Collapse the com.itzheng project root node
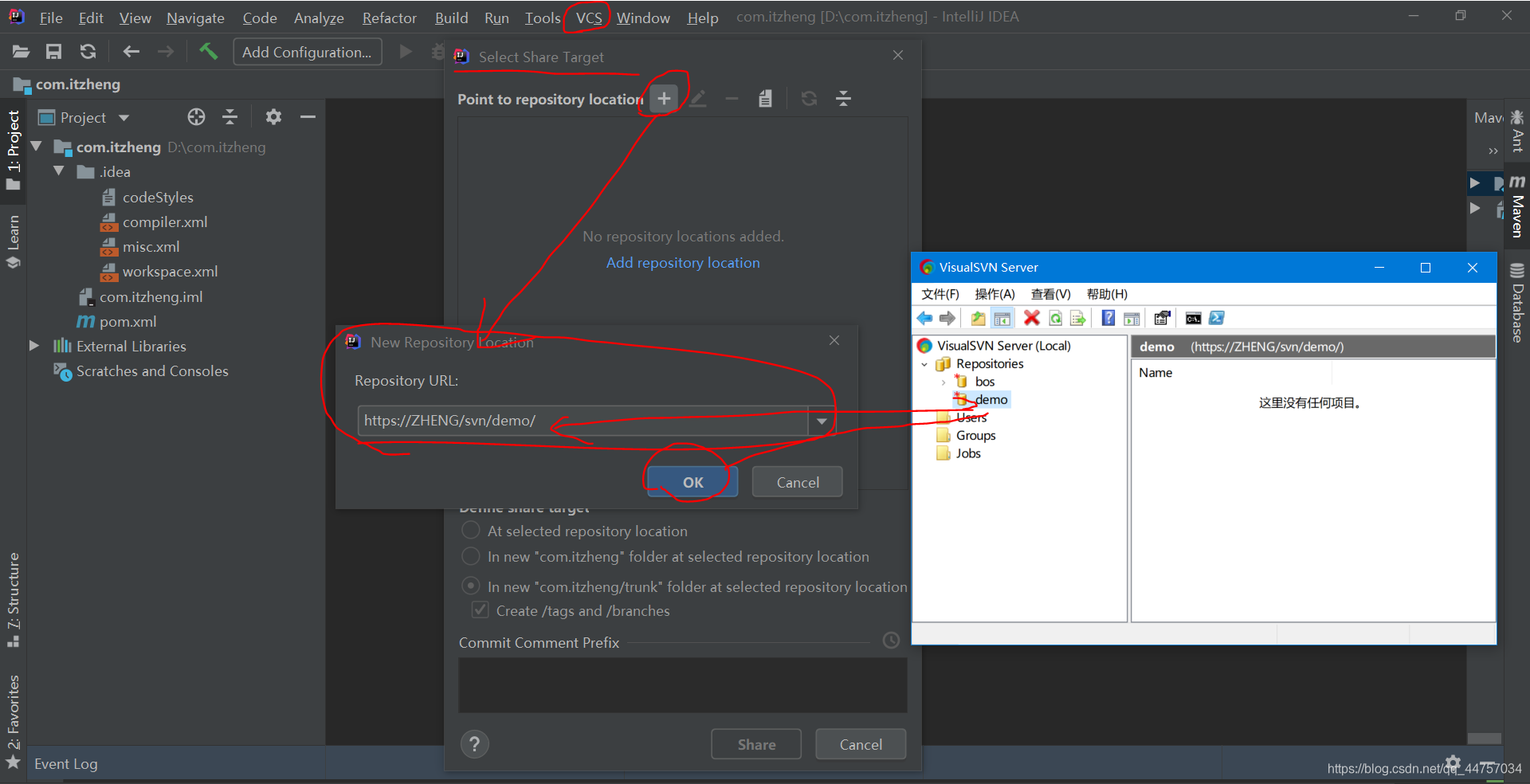Screen dimensions: 1530x784 coord(37,147)
